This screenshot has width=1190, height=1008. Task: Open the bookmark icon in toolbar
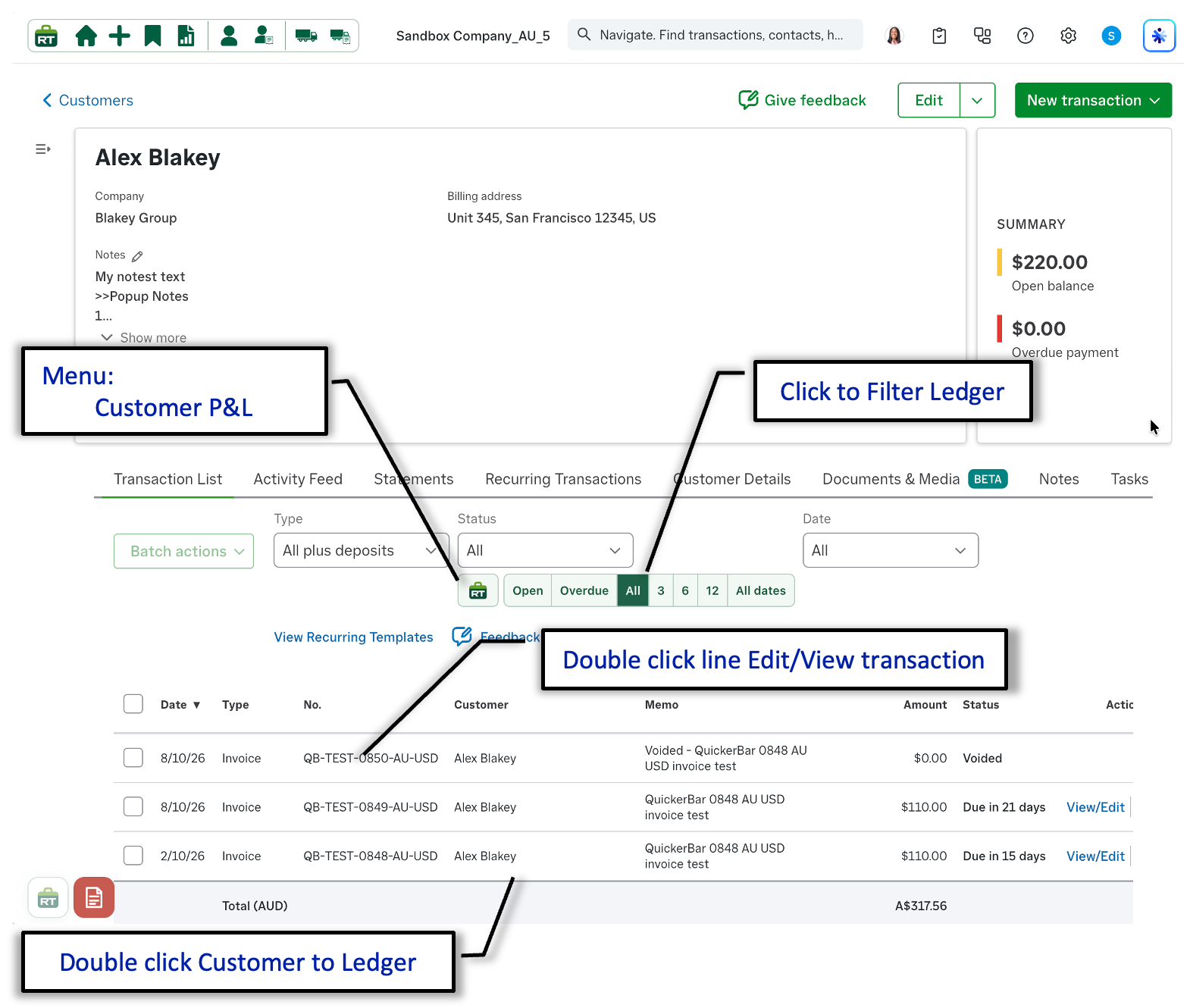(153, 36)
